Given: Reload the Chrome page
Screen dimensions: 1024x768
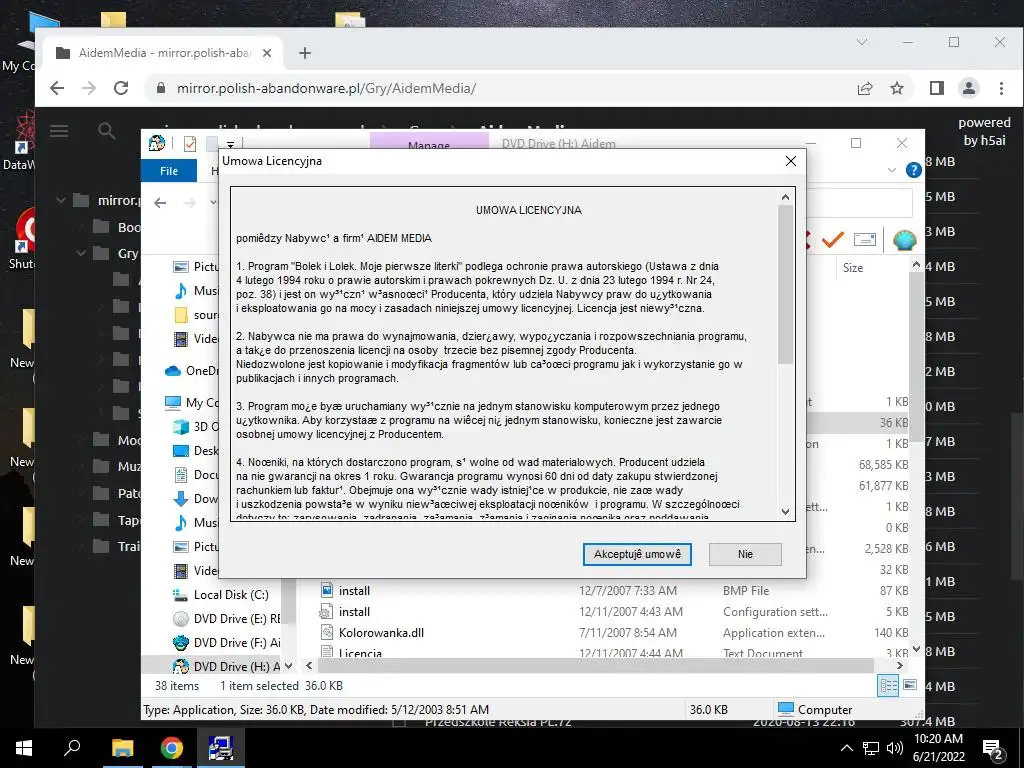Looking at the screenshot, I should point(121,88).
